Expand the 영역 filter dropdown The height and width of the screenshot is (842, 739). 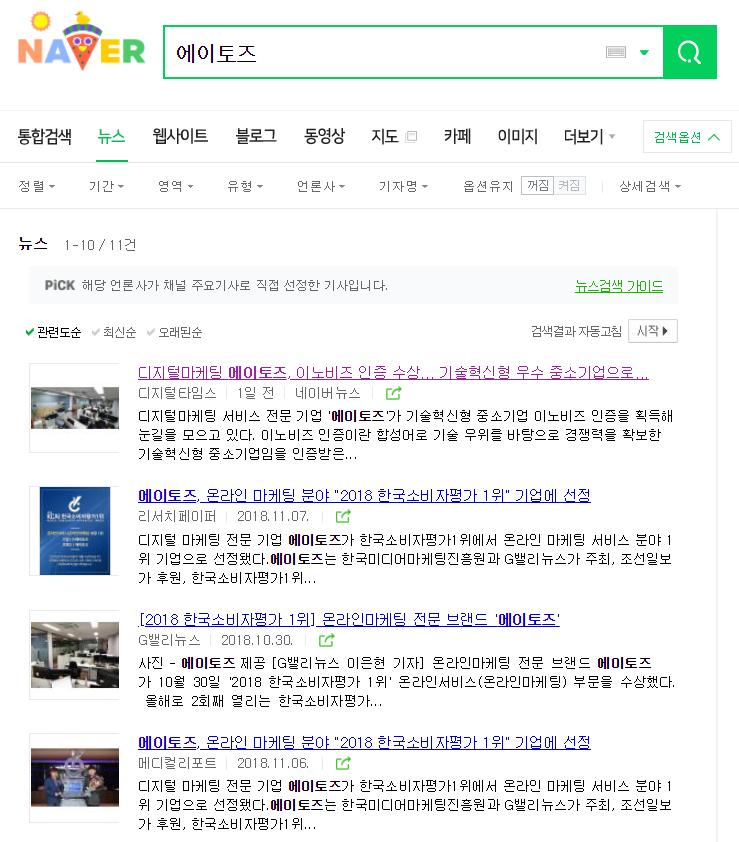coord(176,186)
